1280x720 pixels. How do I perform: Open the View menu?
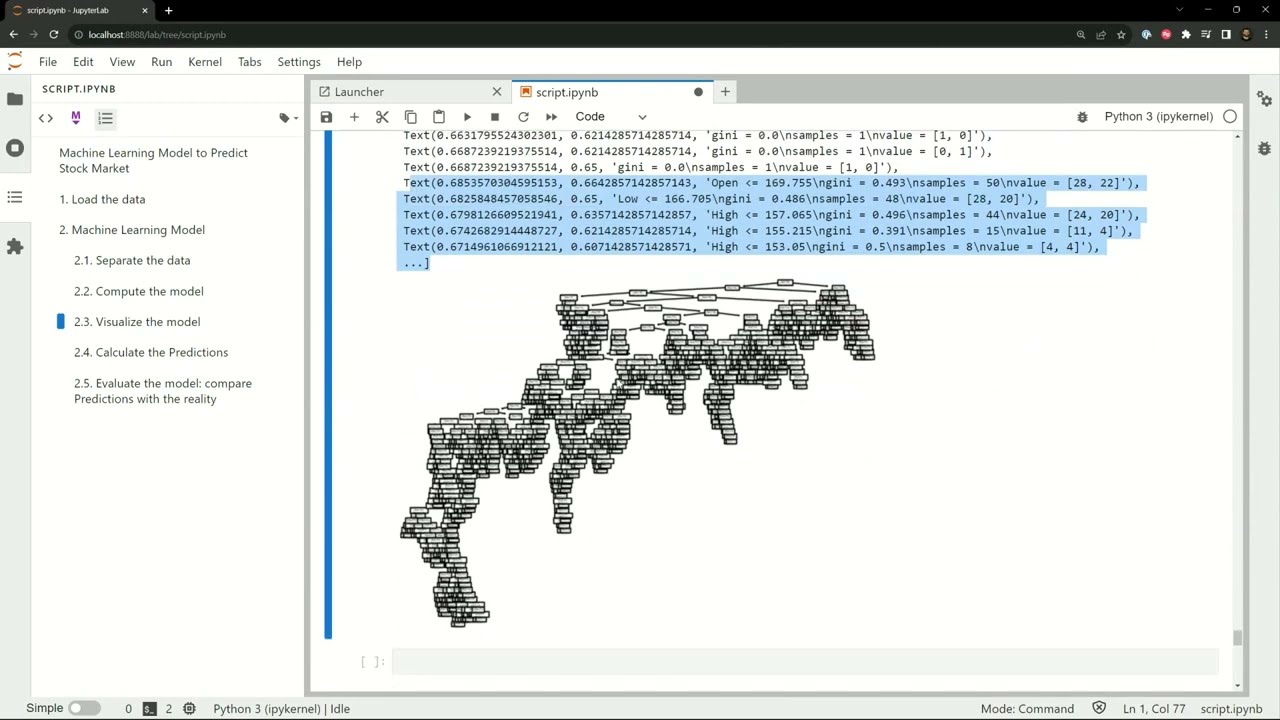point(122,62)
